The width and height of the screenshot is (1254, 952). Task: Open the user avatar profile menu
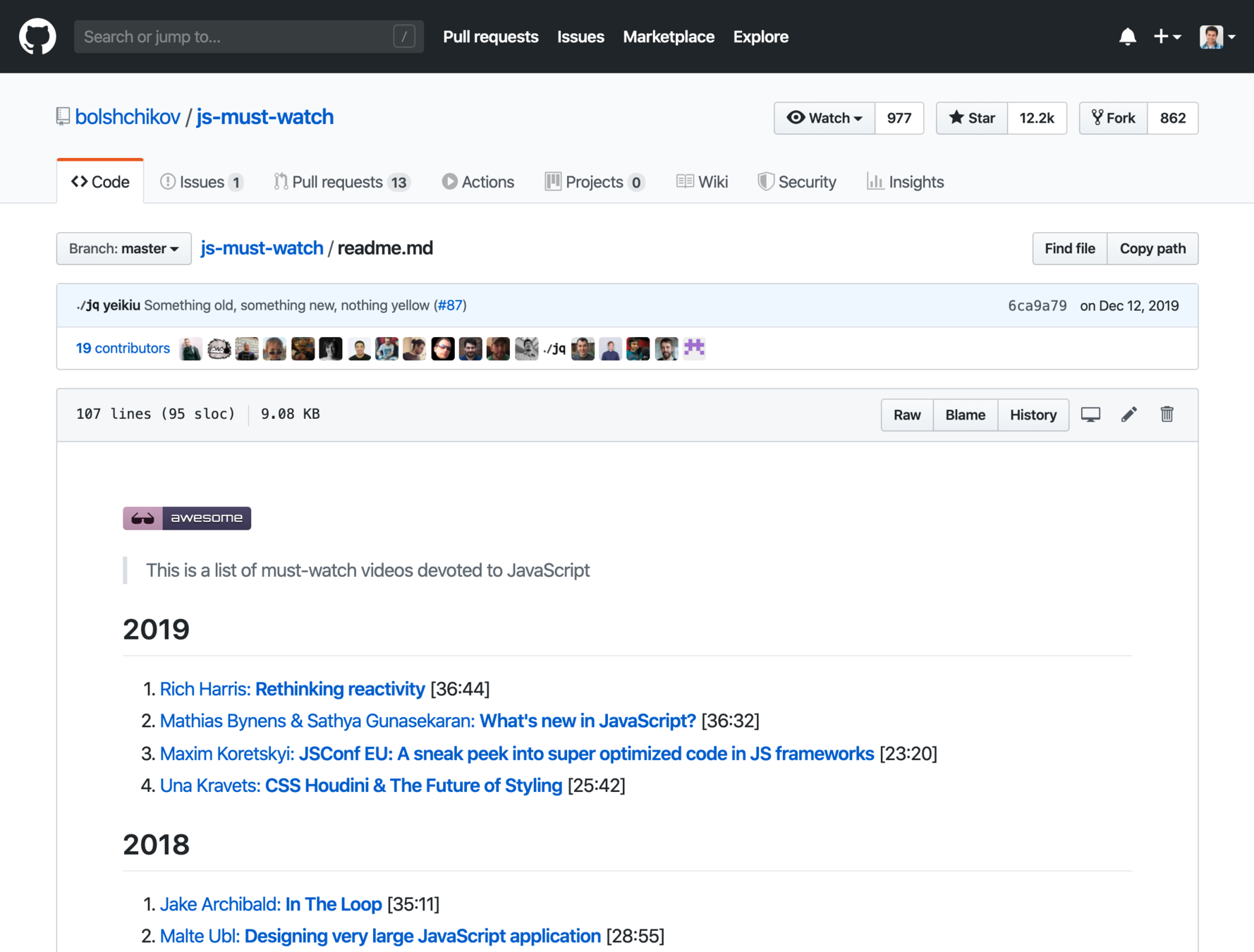pos(1217,37)
